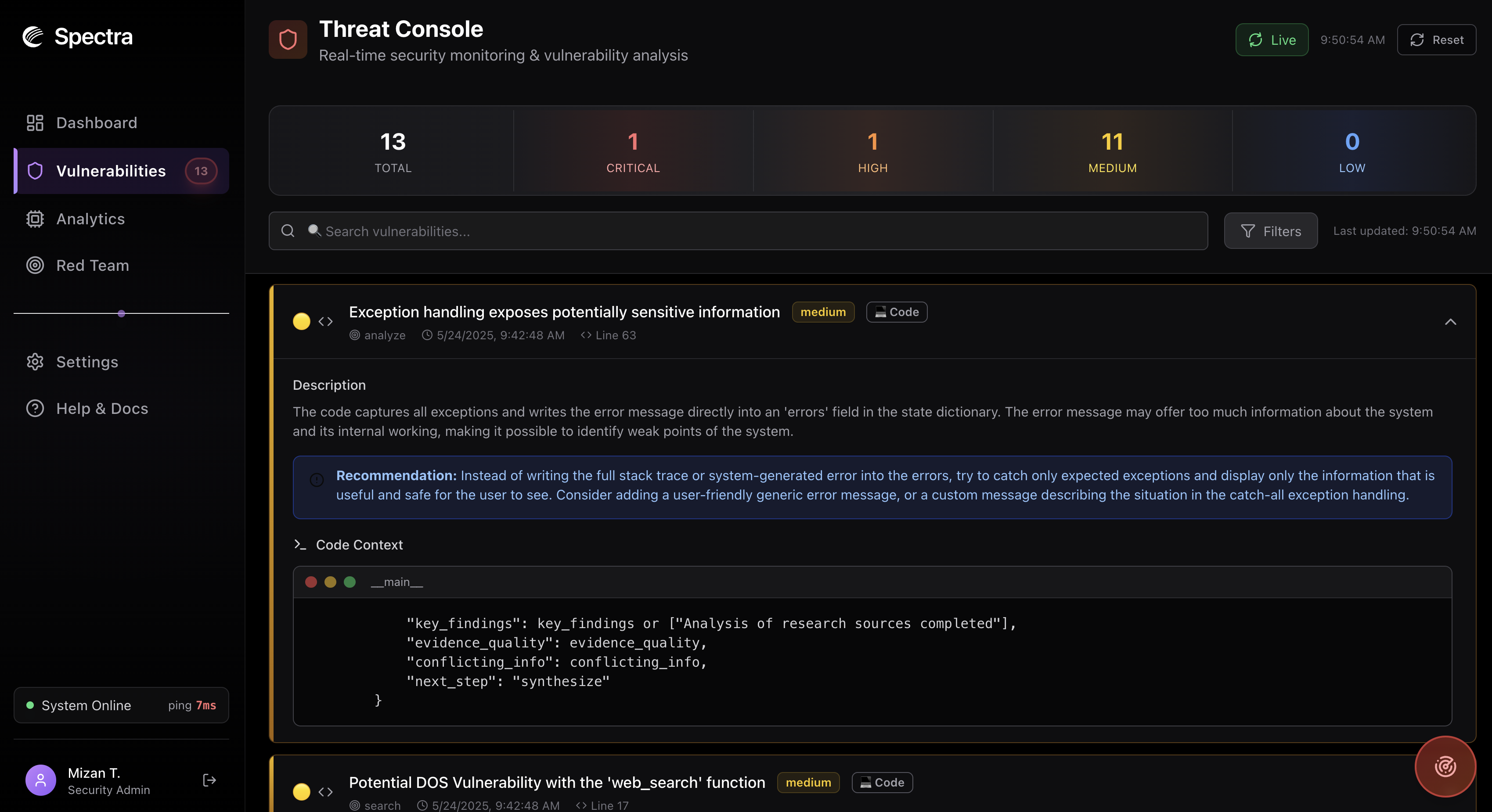Open Help & Docs link
1492x812 pixels.
[102, 408]
